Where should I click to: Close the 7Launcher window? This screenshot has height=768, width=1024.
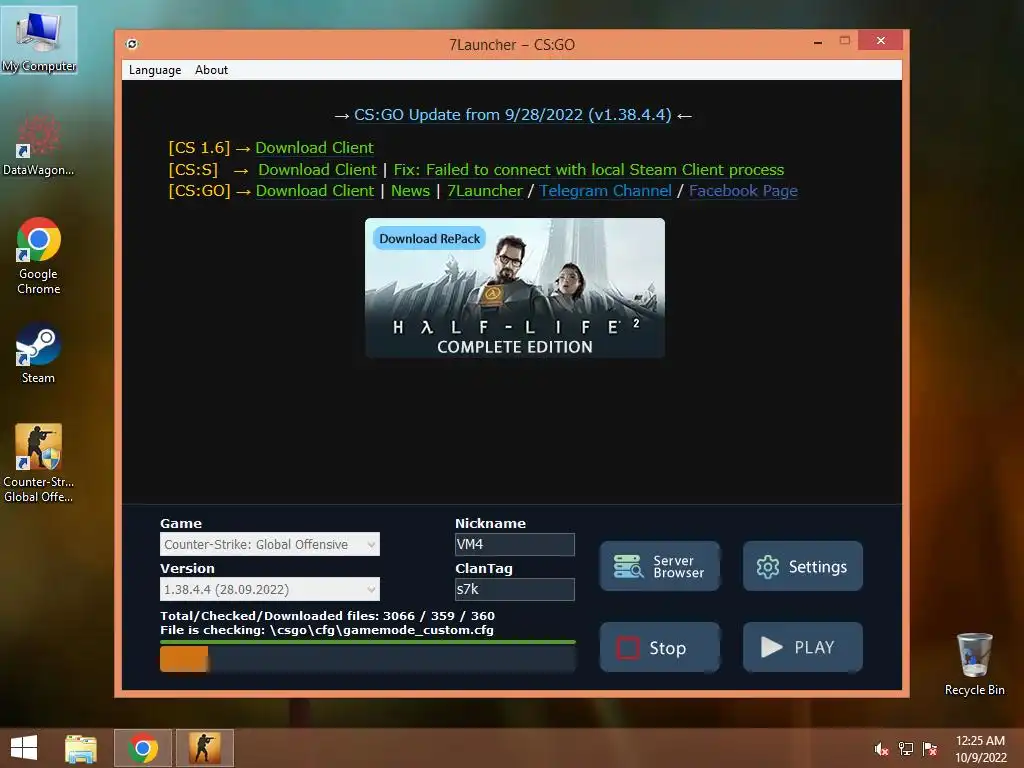pyautogui.click(x=880, y=40)
